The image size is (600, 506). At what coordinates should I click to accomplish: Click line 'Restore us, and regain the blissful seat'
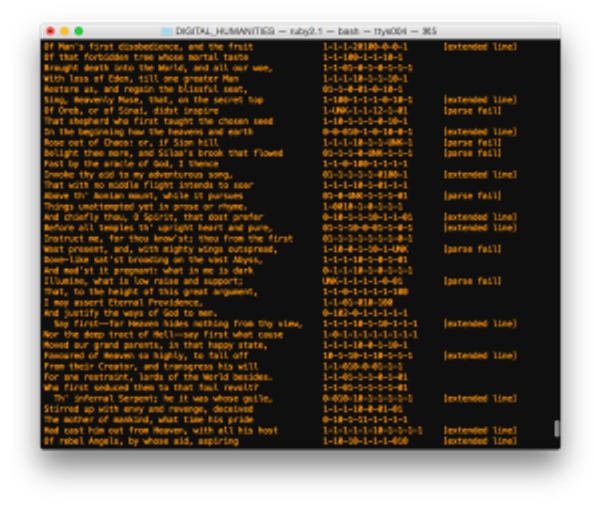tap(145, 89)
